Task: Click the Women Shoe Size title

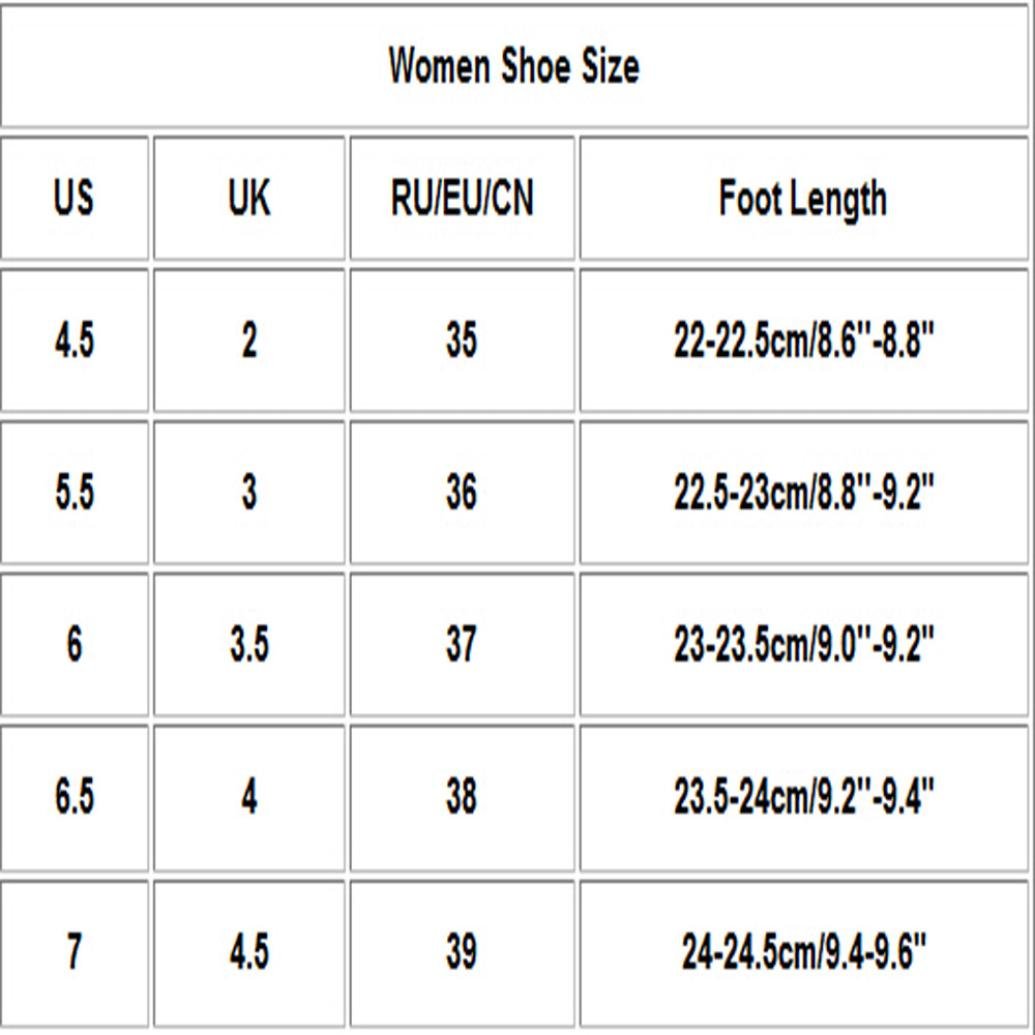Action: click(x=514, y=67)
